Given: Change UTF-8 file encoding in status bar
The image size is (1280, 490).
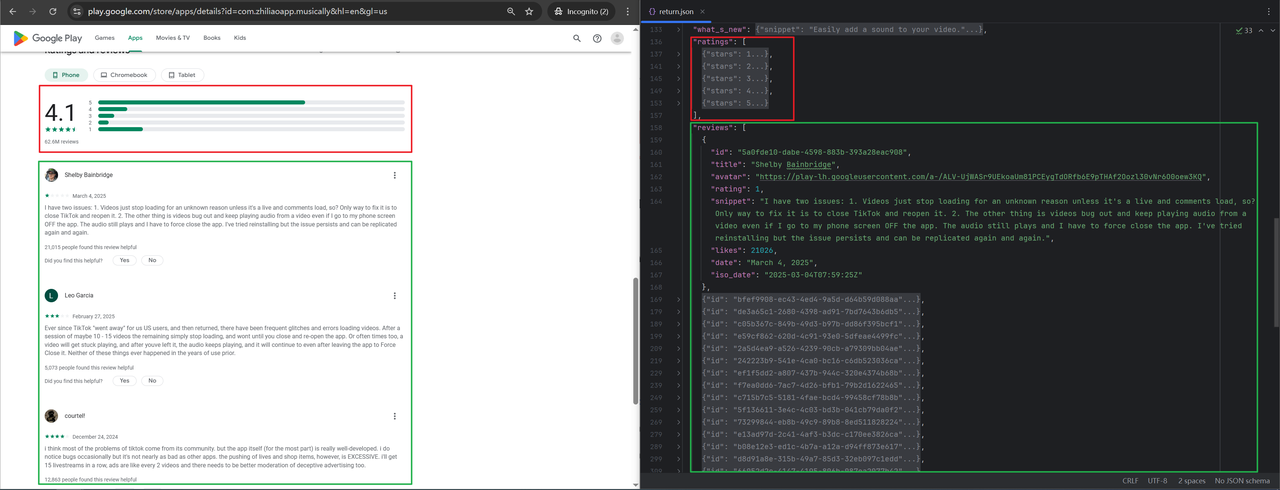Looking at the screenshot, I should pyautogui.click(x=1157, y=481).
